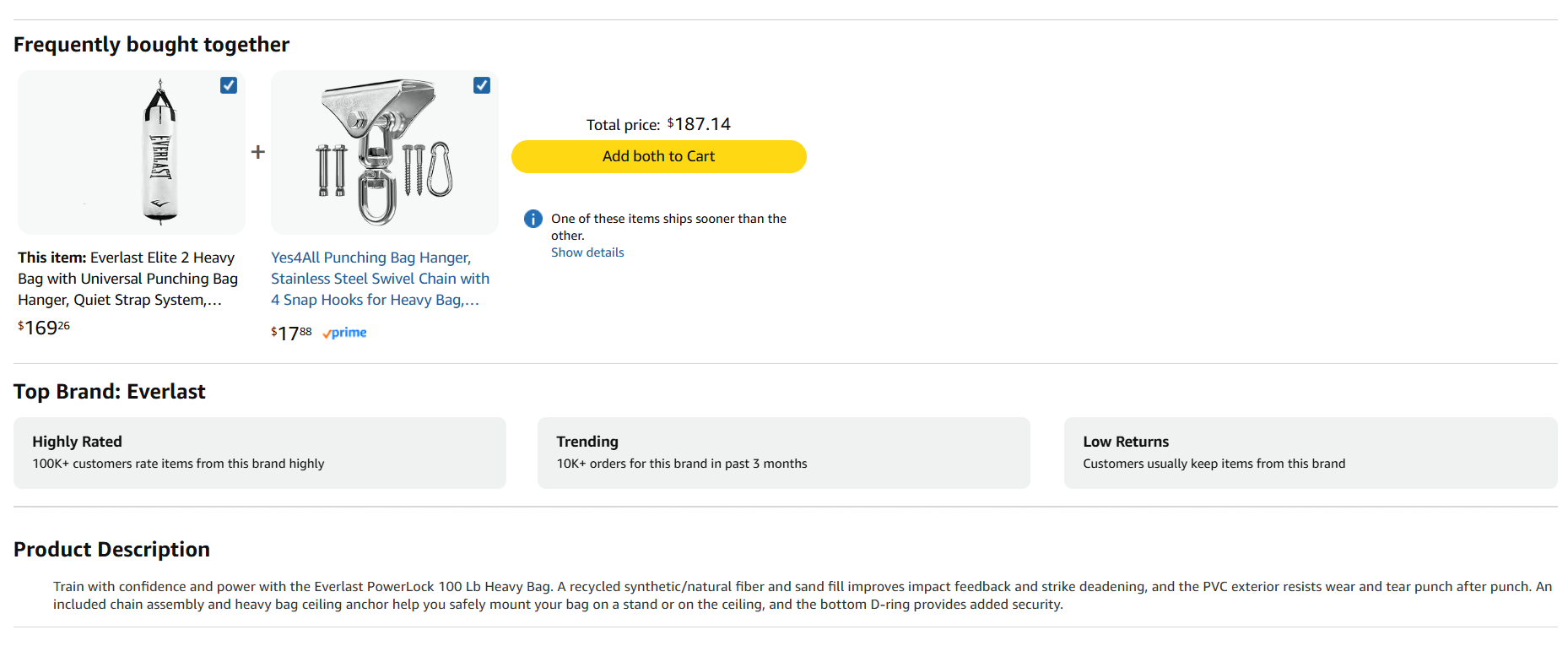This screenshot has height=646, width=1568.
Task: Click the Yes4All swivel hanger product image
Action: click(385, 152)
